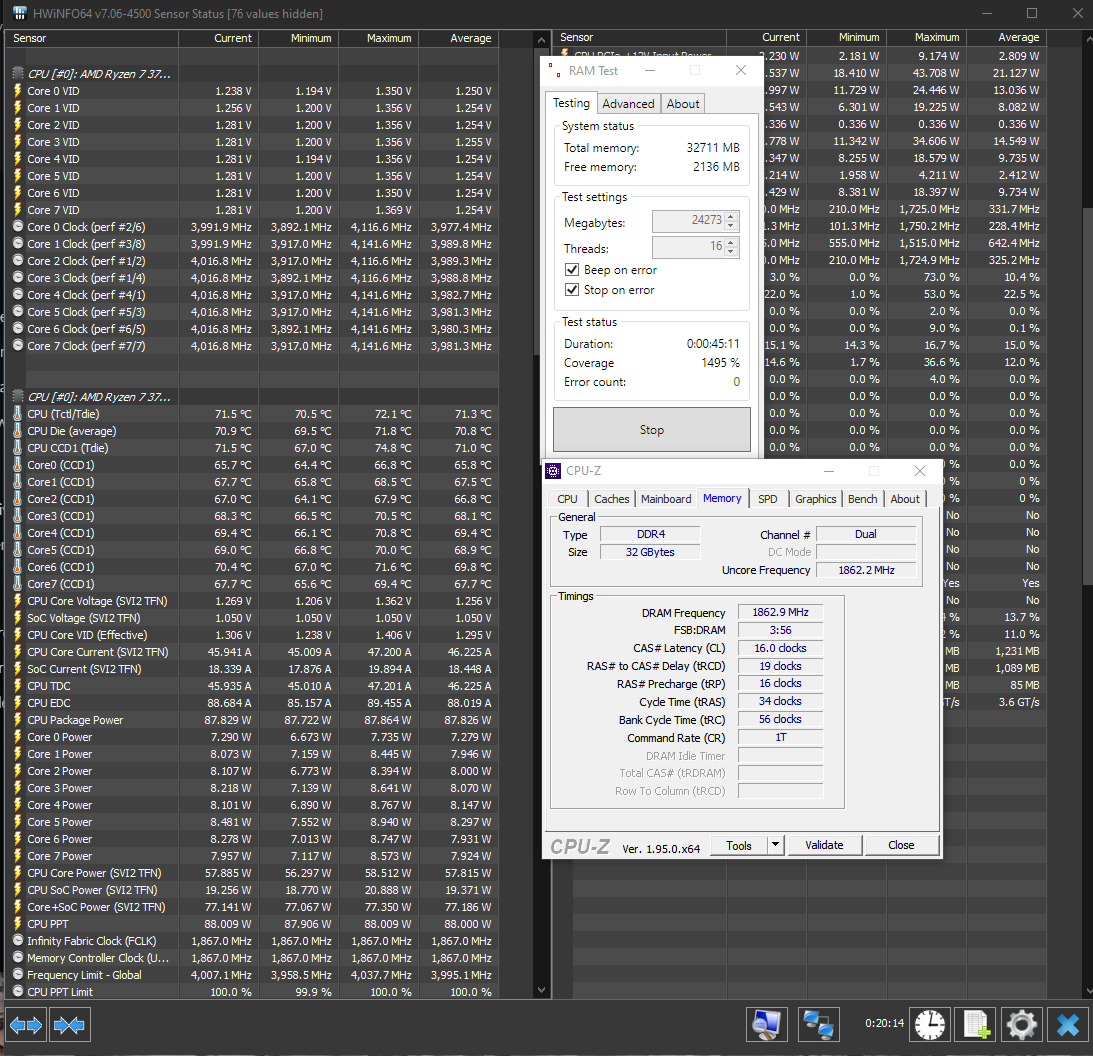The image size is (1093, 1056).
Task: Click clock icon beside Frequency Limit - Global
Action: pyautogui.click(x=18, y=975)
